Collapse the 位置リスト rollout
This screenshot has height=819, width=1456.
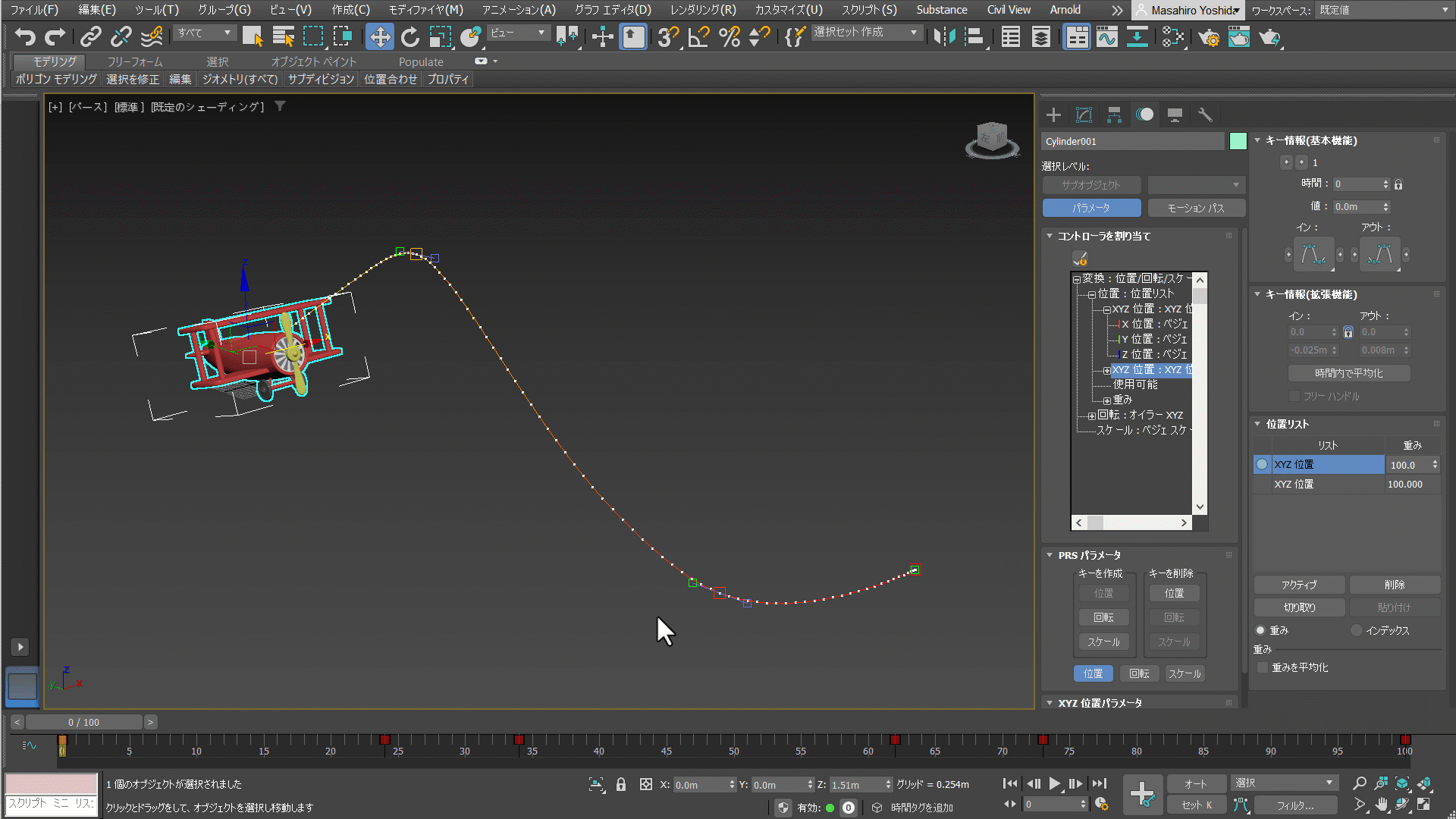1257,424
